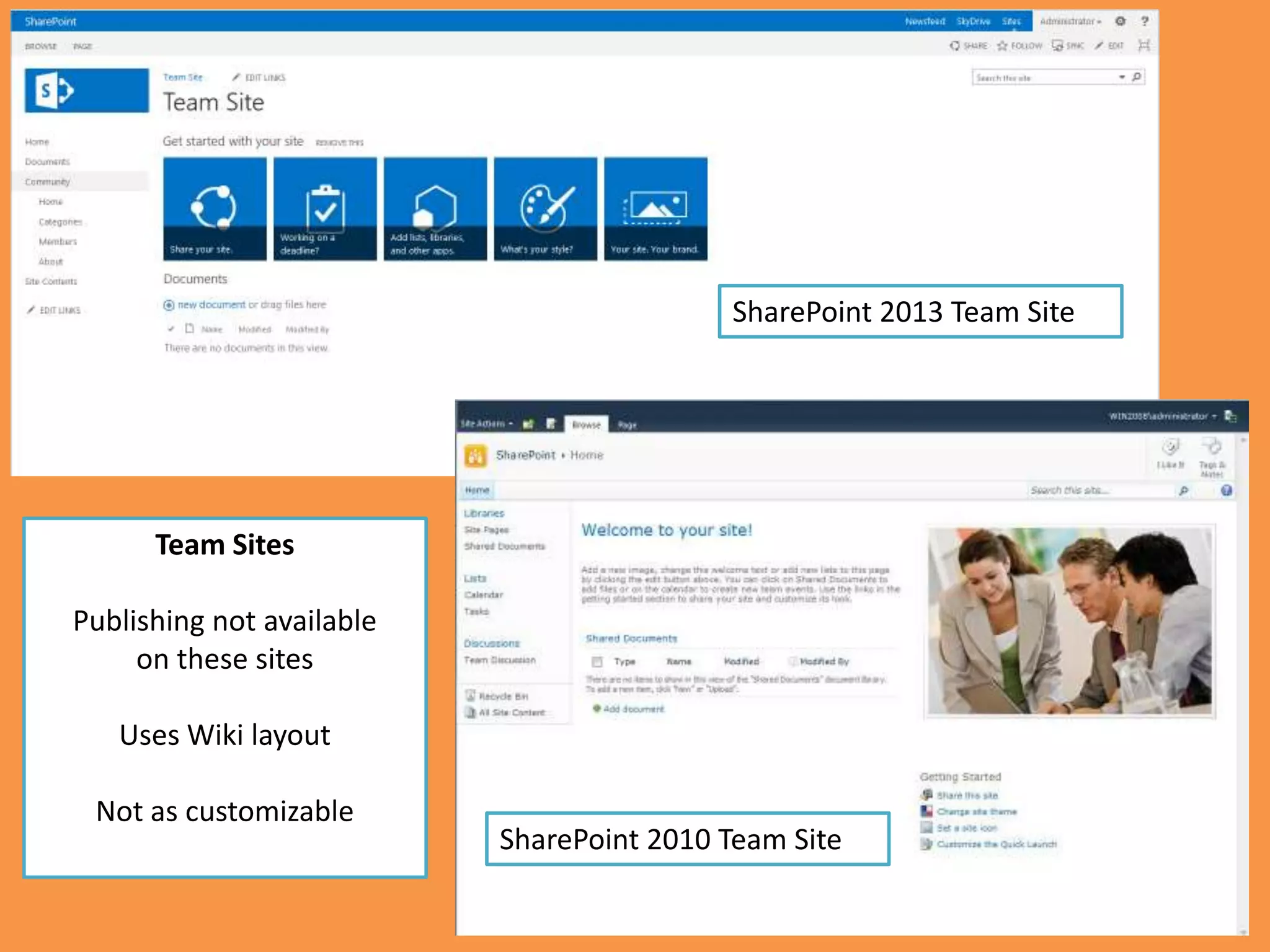
Task: Click the Follow star icon
Action: point(1002,46)
